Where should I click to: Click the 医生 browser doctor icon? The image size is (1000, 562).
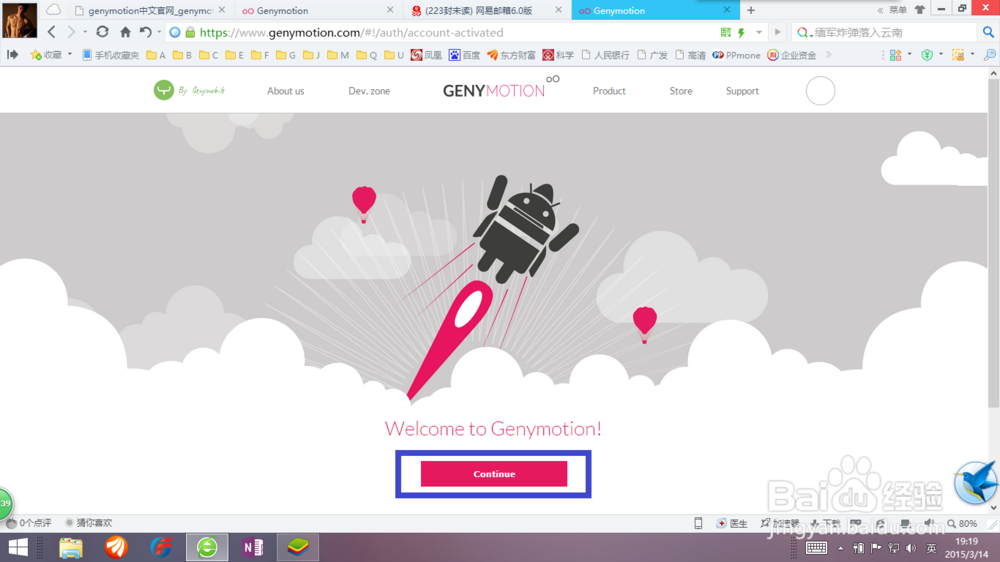pyautogui.click(x=732, y=523)
